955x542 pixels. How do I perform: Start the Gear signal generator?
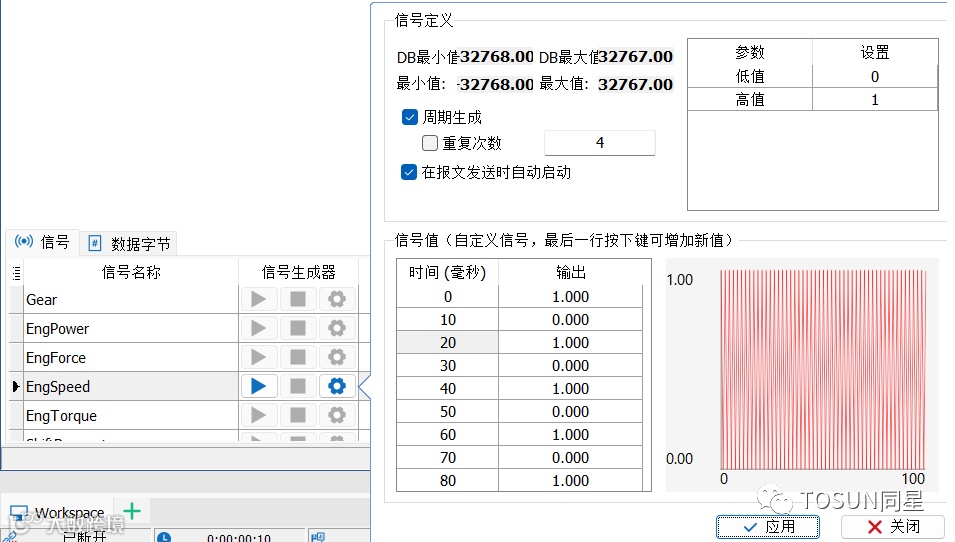(259, 299)
